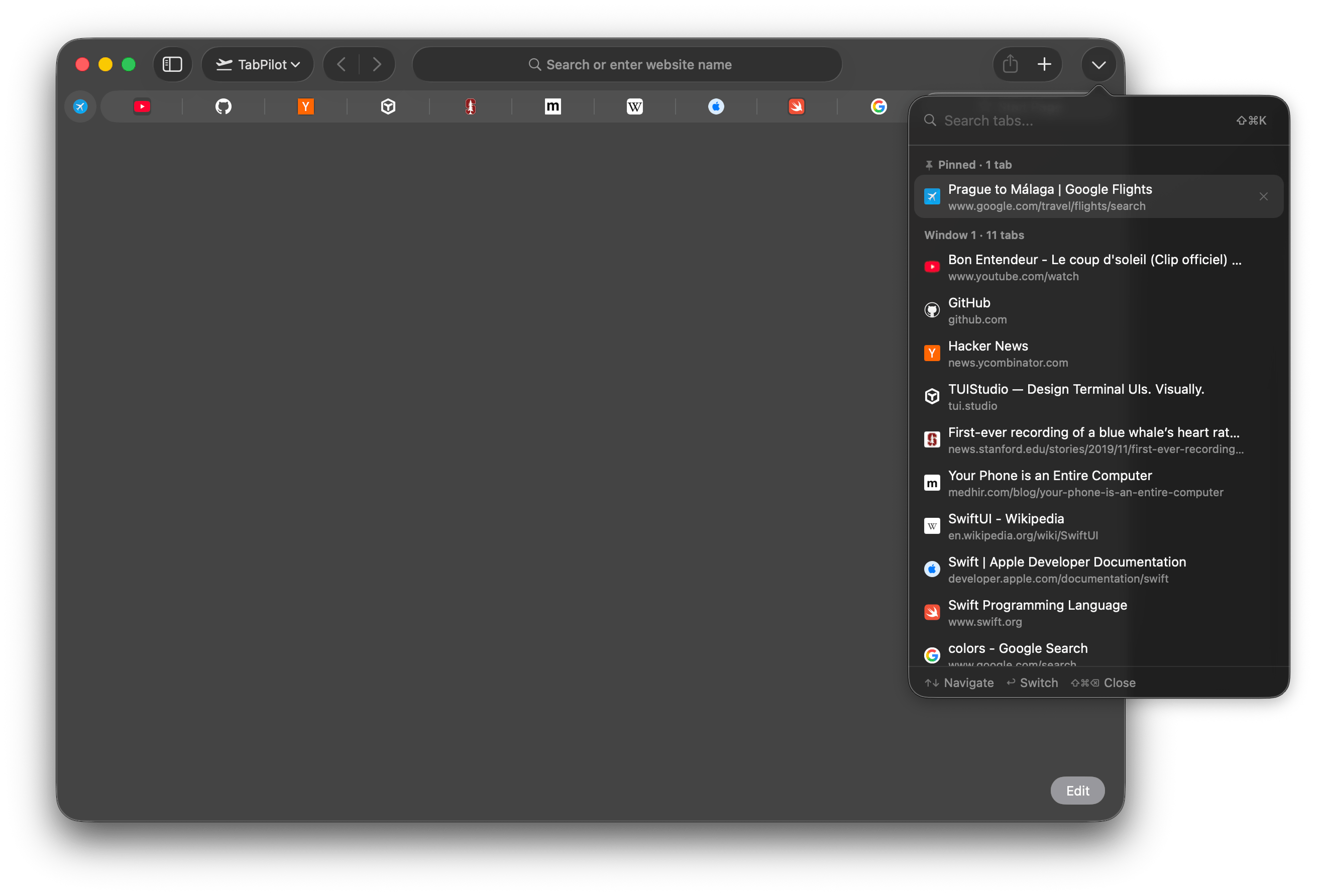Open the TabPilot profile dropdown
This screenshot has height=896, width=1326.
click(x=258, y=64)
